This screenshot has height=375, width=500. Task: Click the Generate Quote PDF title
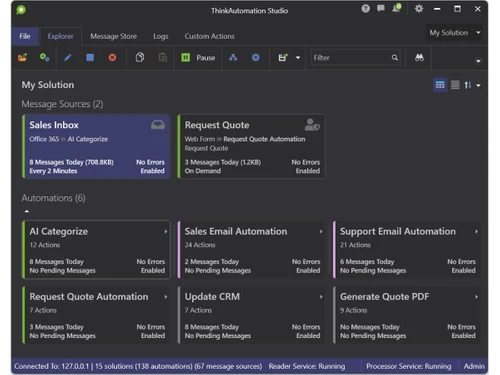point(384,297)
